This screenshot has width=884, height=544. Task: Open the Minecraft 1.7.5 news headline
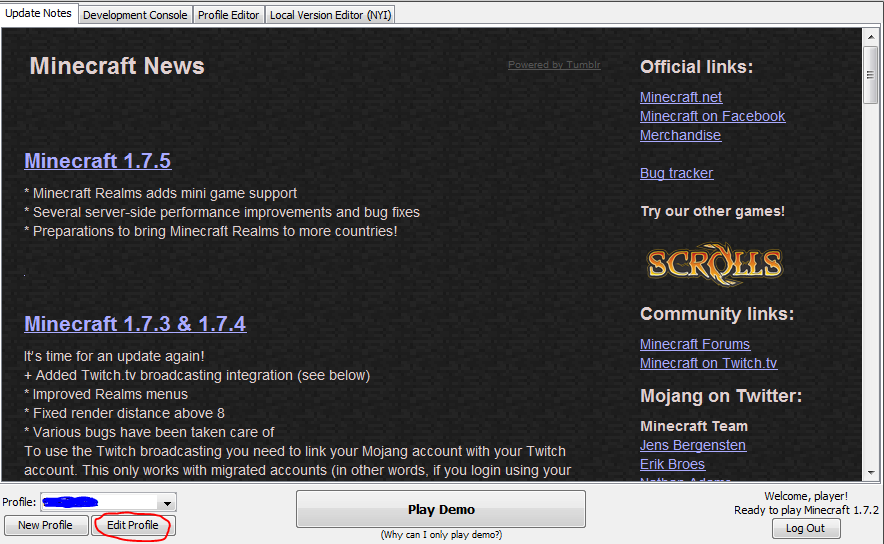coord(98,161)
